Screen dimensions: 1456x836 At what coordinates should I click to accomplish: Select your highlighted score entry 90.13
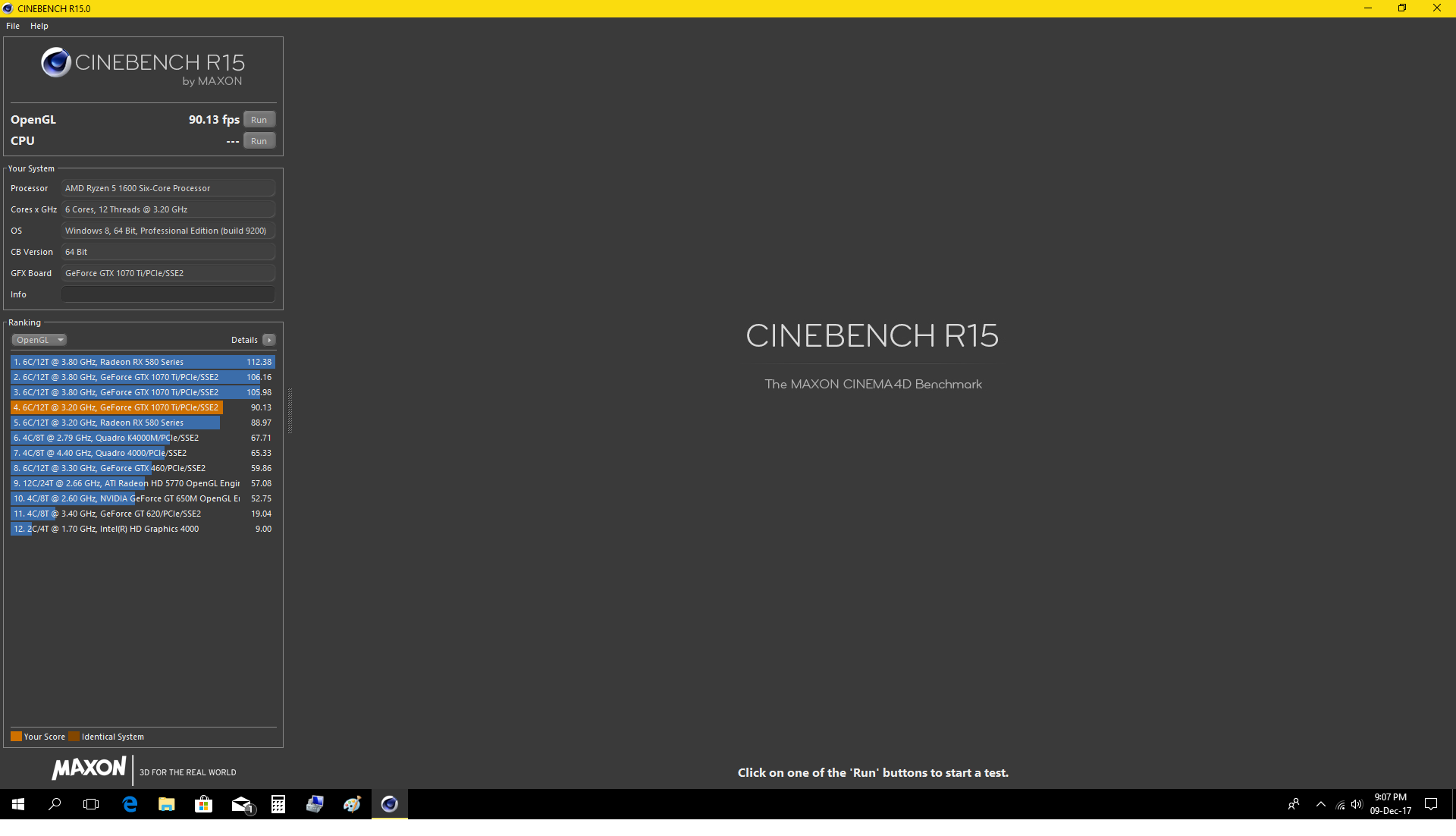(x=143, y=407)
